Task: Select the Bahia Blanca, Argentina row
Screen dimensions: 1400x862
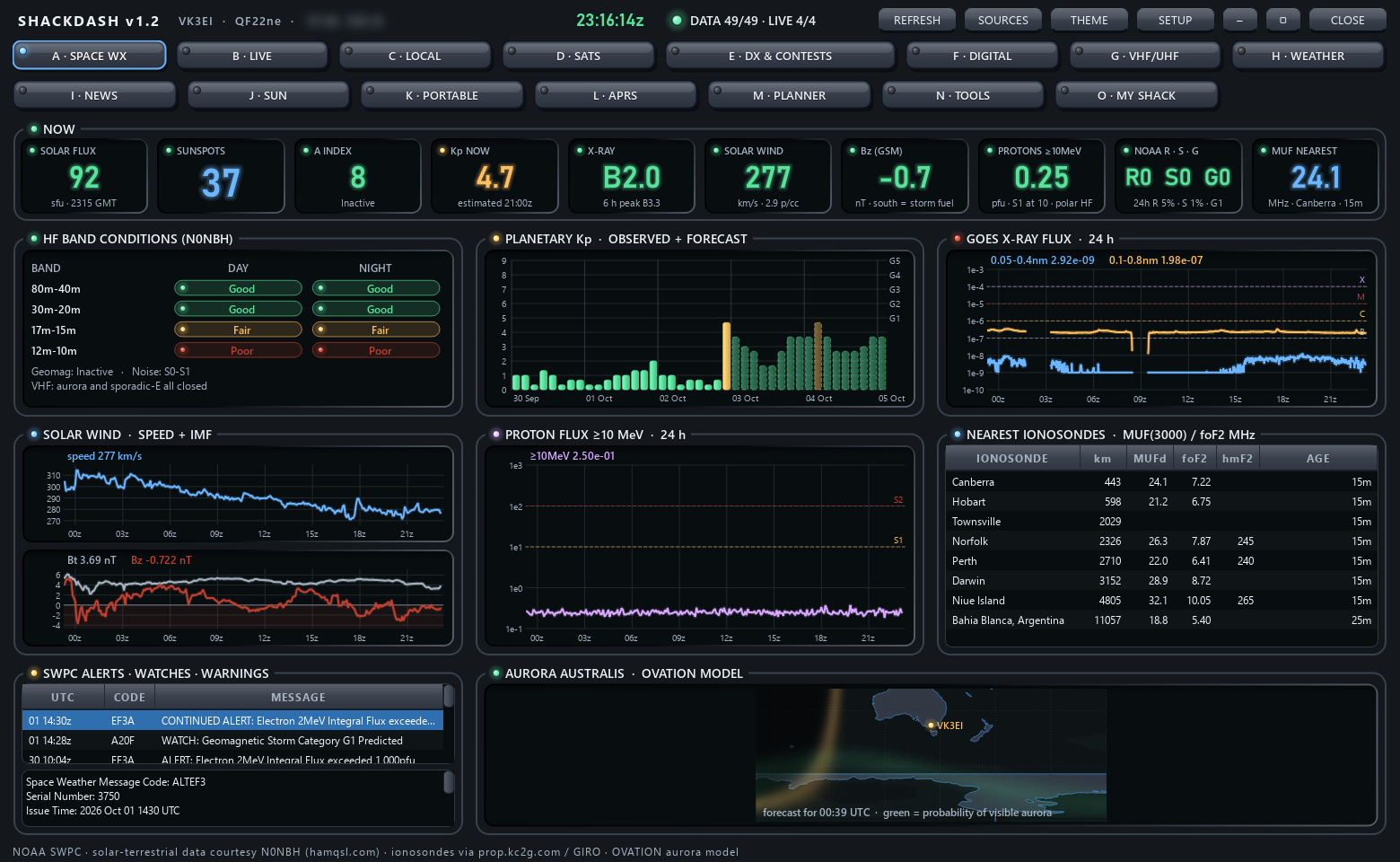Action: click(x=1161, y=620)
